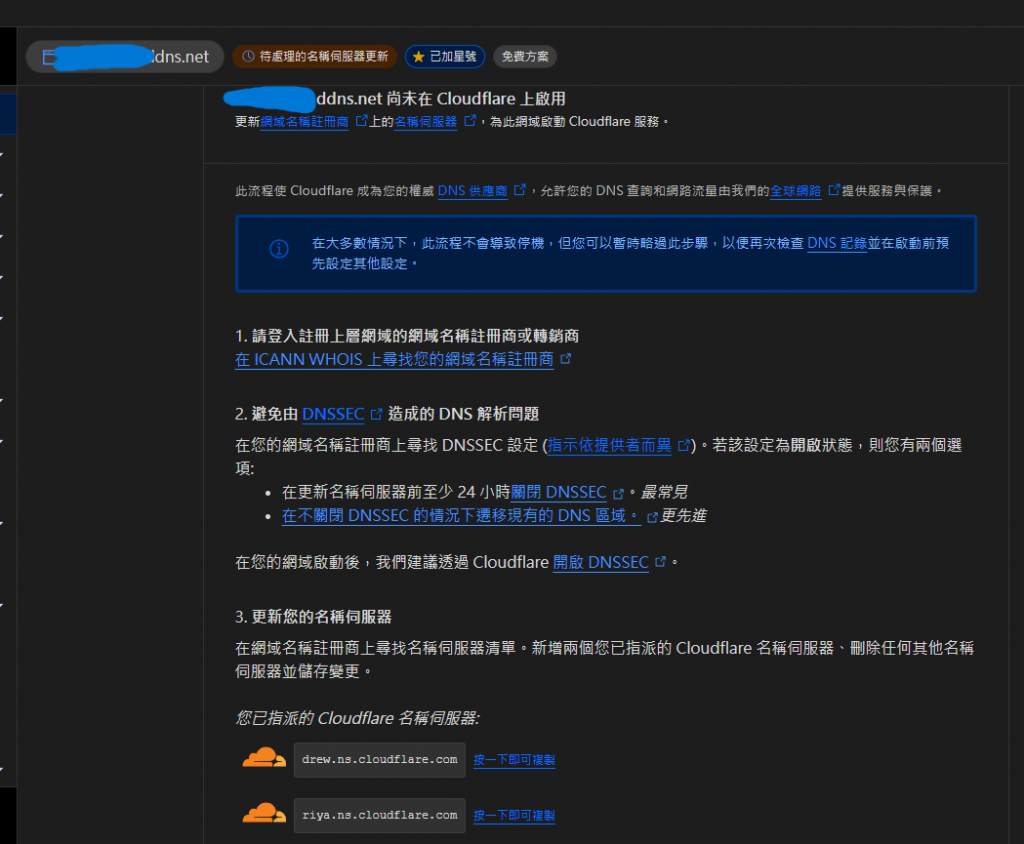This screenshot has height=844, width=1024.
Task: Click the info icon in blue notice box
Action: tap(279, 249)
